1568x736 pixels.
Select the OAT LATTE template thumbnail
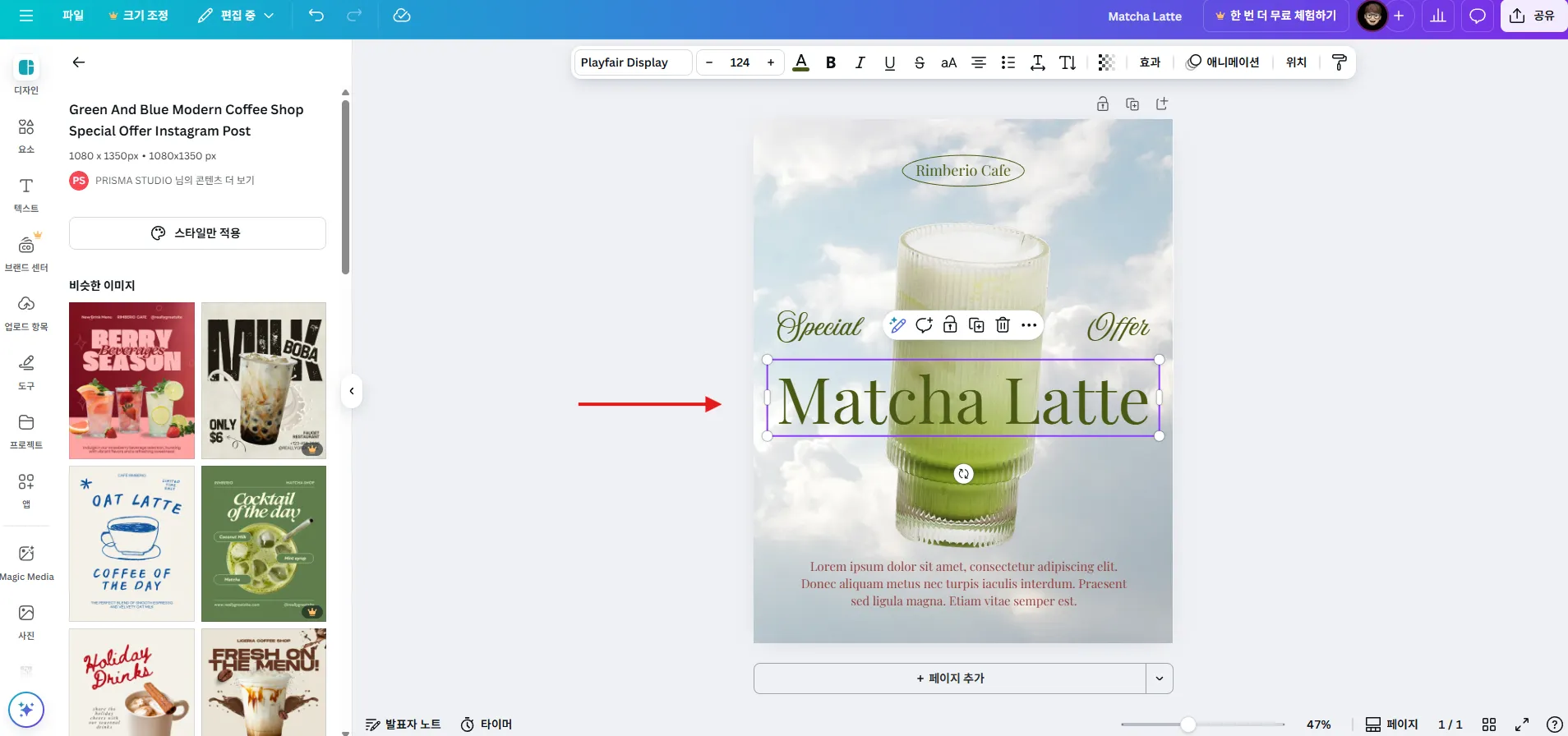coord(131,543)
